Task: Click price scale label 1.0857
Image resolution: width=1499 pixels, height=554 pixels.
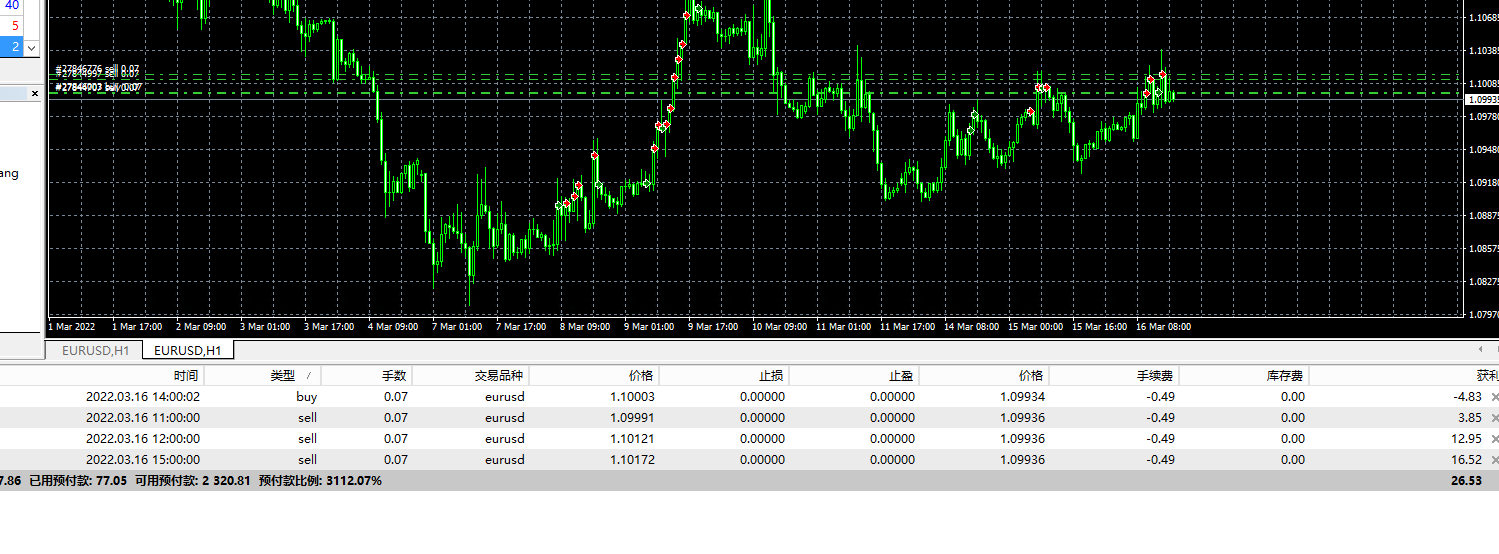Action: coord(1483,249)
